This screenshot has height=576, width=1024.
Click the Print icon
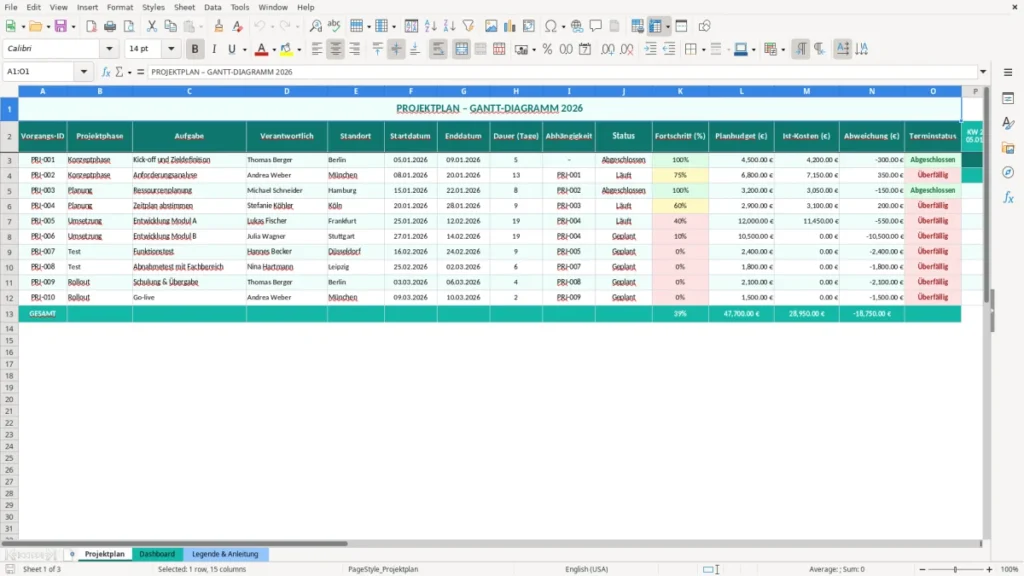110,26
